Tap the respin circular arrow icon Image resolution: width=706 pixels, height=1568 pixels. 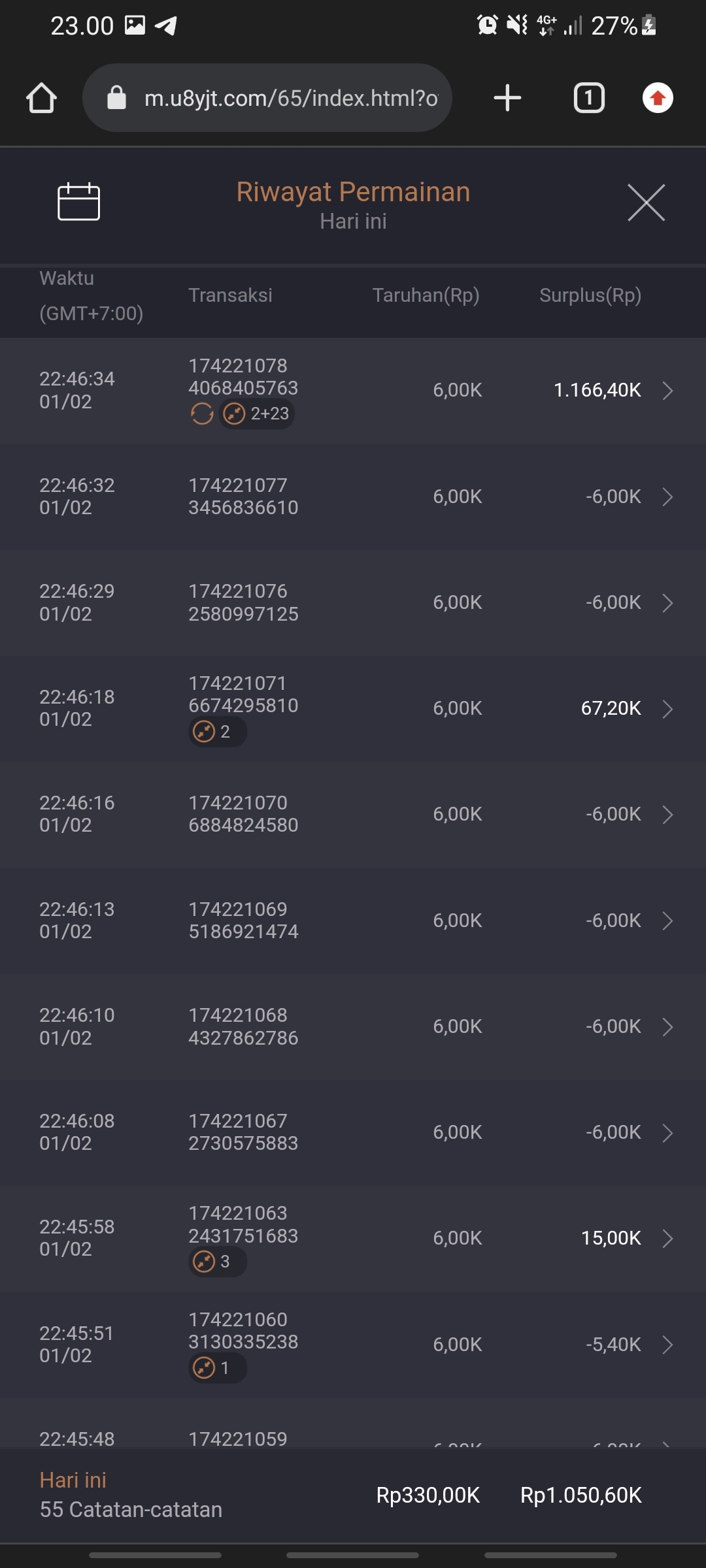pos(202,414)
